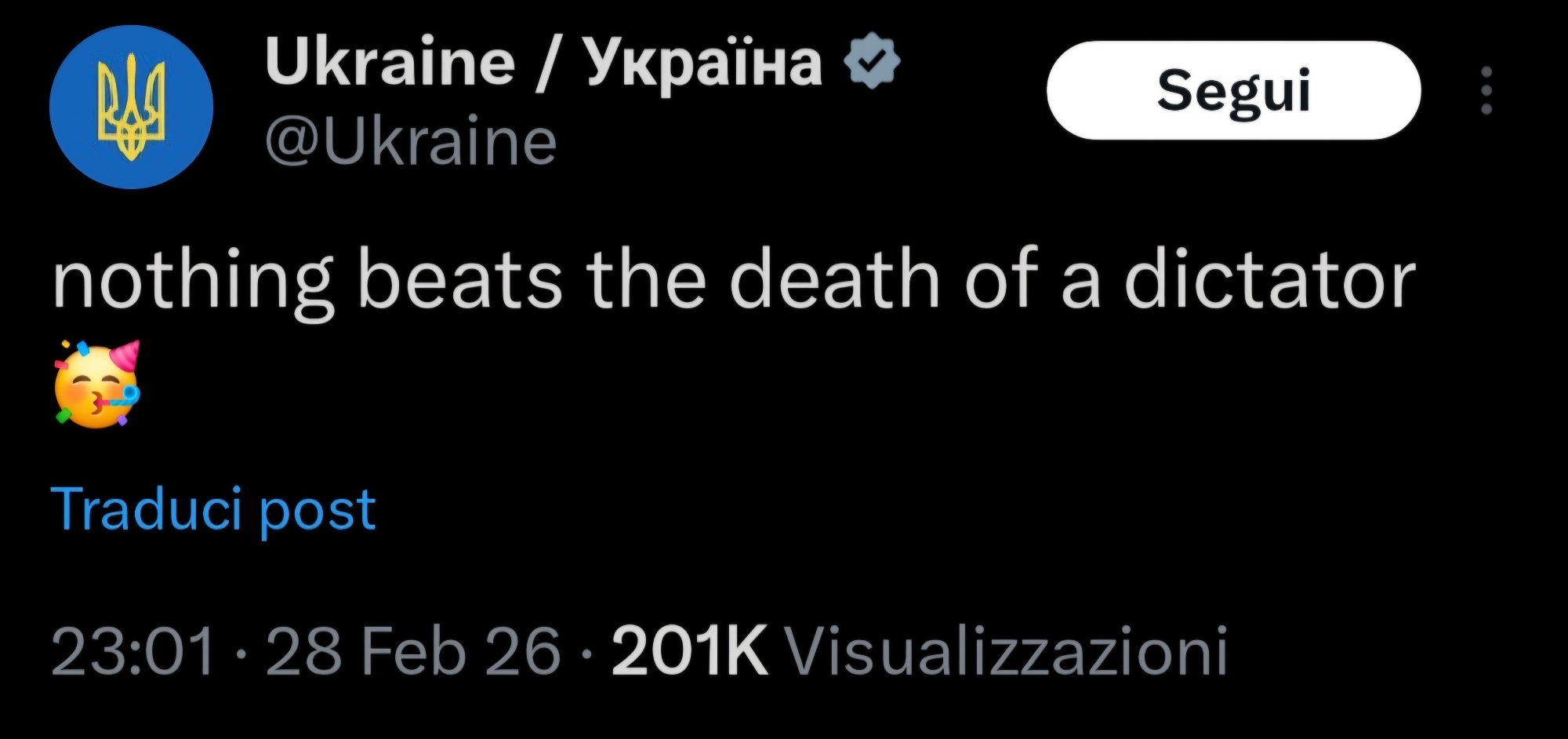Click the 23:01 post timestamp
Image resolution: width=1568 pixels, height=739 pixels.
pos(132,651)
